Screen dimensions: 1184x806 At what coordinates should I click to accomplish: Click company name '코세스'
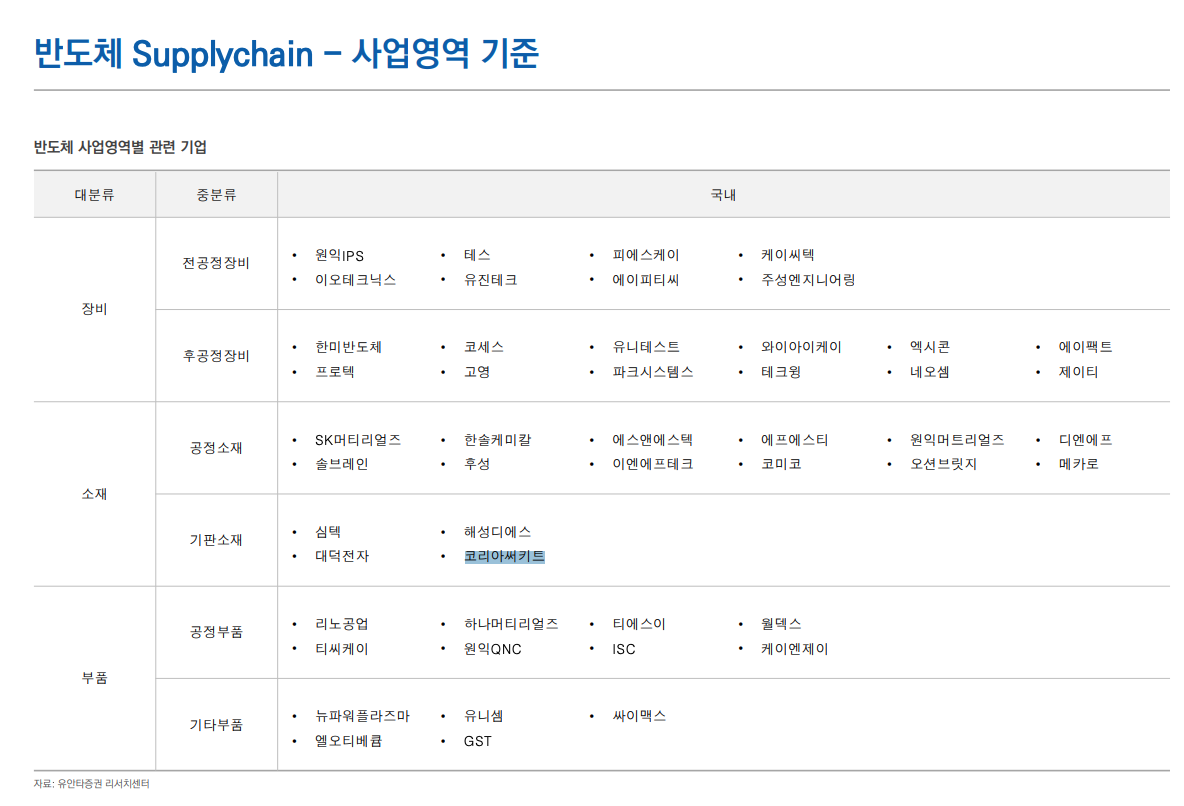pos(484,347)
